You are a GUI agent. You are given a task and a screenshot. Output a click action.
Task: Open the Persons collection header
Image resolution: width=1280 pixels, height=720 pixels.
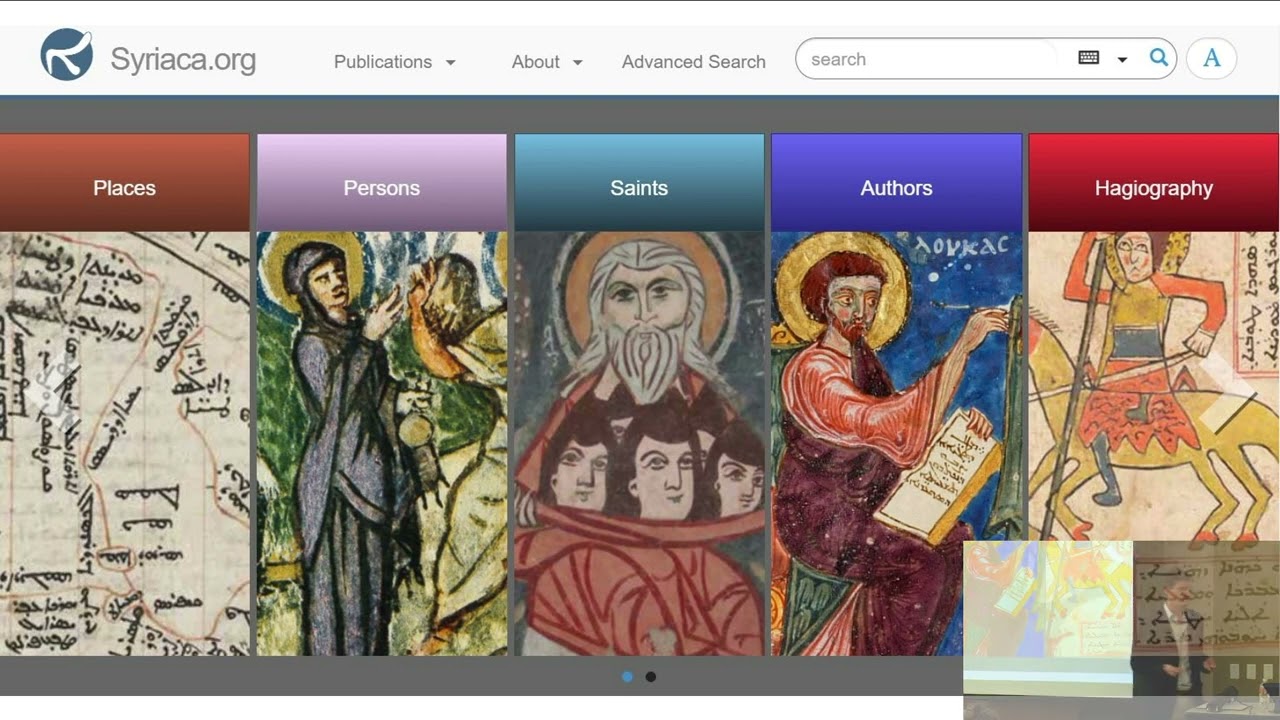(x=382, y=183)
